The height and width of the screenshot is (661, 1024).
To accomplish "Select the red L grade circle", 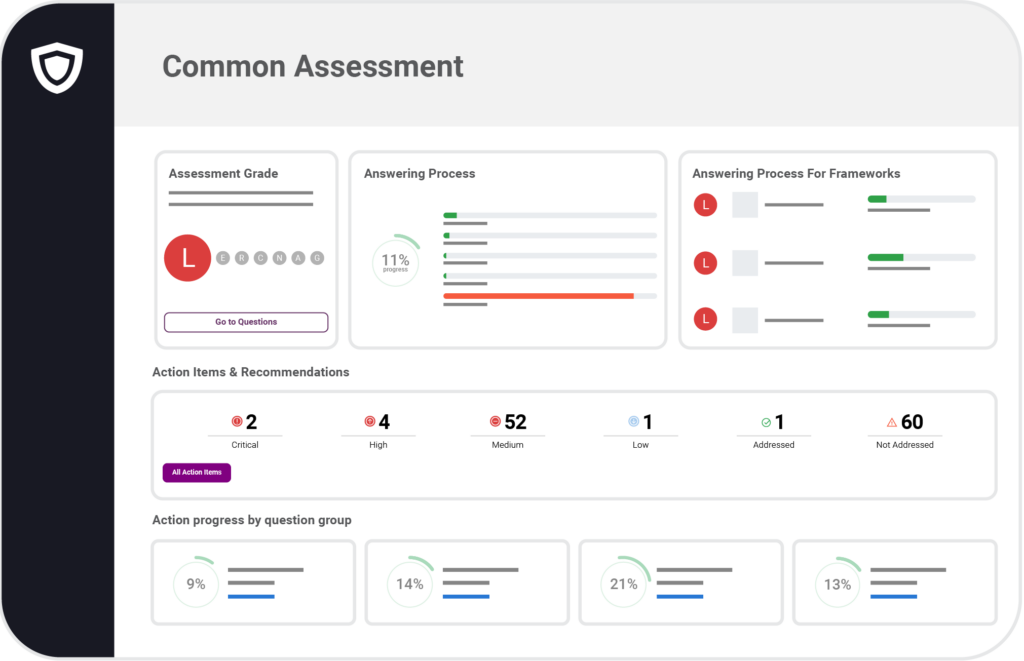I will point(187,258).
